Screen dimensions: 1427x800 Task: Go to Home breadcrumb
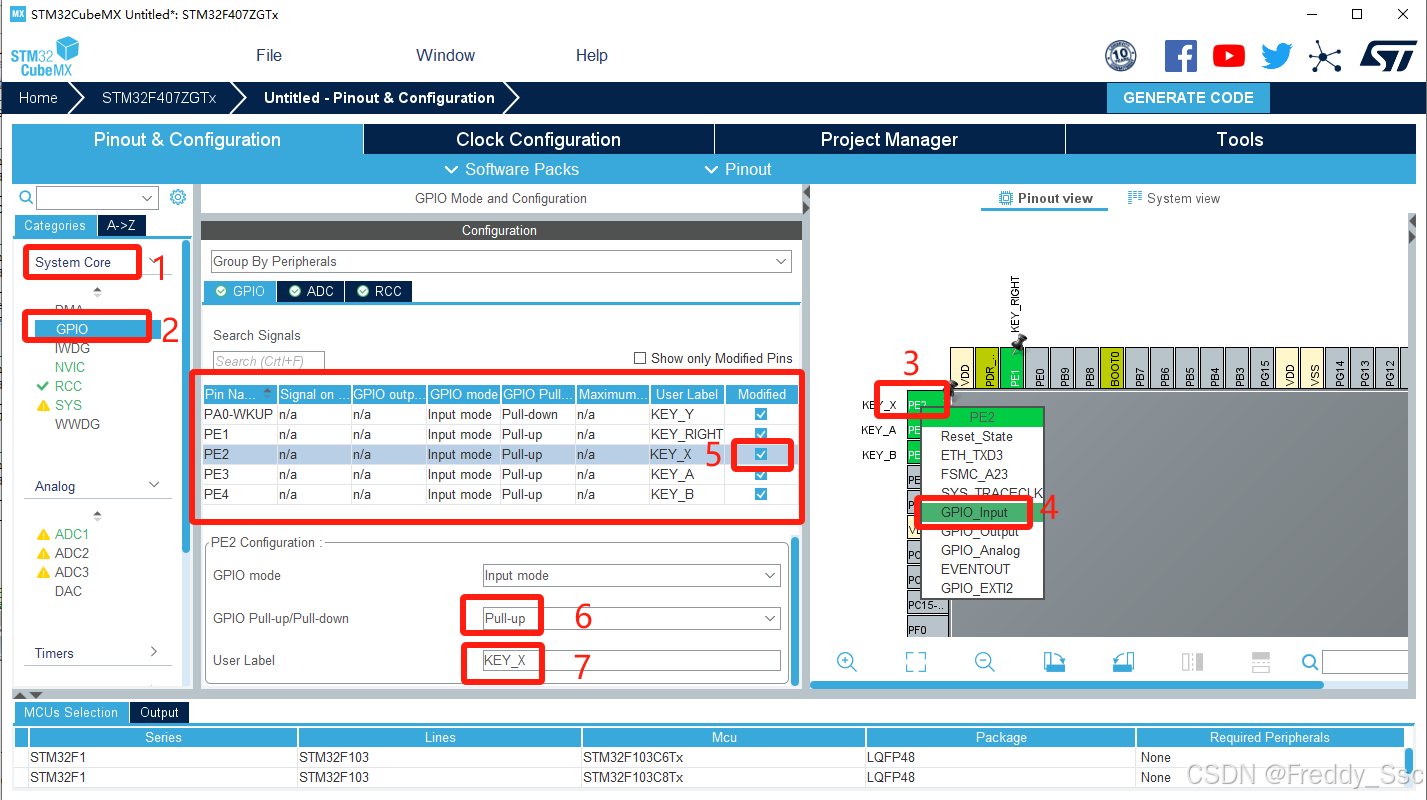(38, 98)
